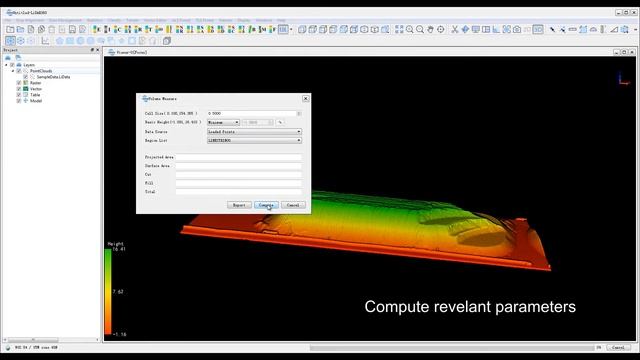Close the Volume Measure dialog

[x=305, y=99]
